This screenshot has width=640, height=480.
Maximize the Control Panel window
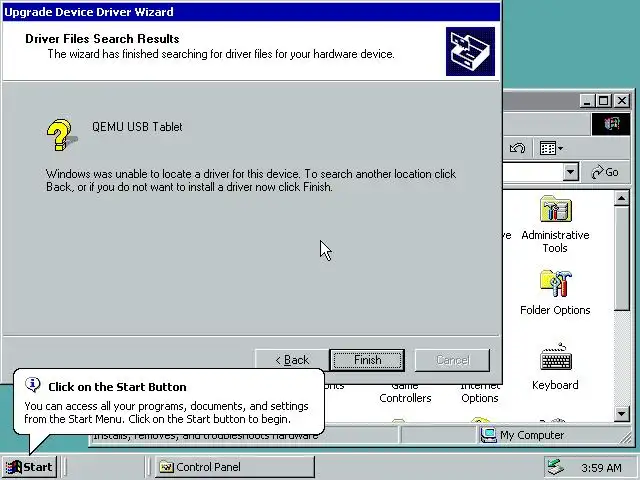[x=603, y=100]
